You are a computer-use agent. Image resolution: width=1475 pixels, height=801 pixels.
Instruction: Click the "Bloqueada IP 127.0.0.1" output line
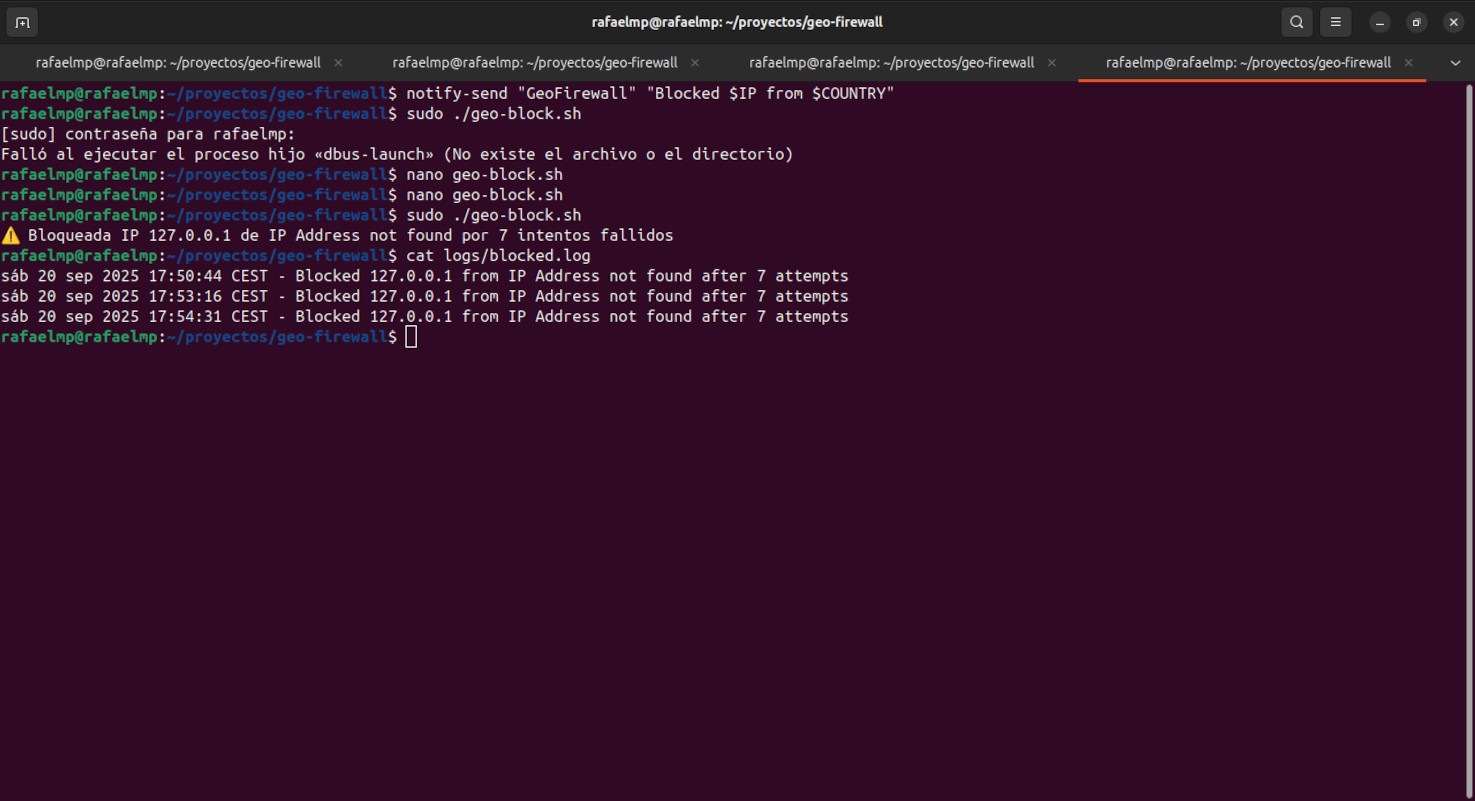click(337, 236)
